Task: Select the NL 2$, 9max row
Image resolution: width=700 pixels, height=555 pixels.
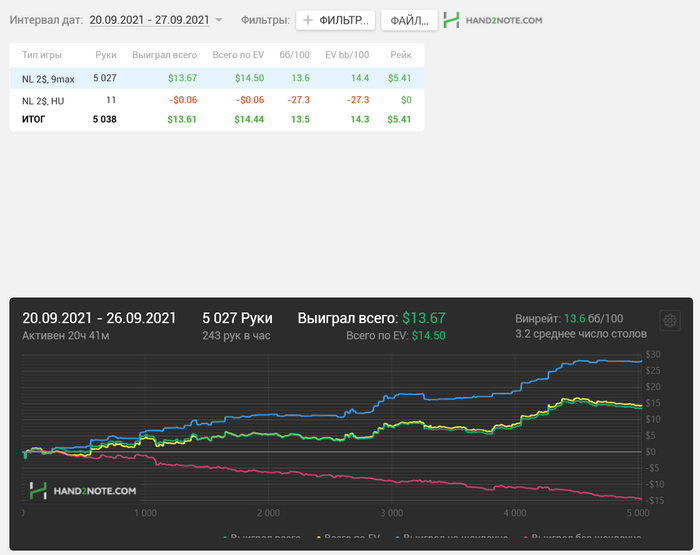Action: click(x=217, y=78)
